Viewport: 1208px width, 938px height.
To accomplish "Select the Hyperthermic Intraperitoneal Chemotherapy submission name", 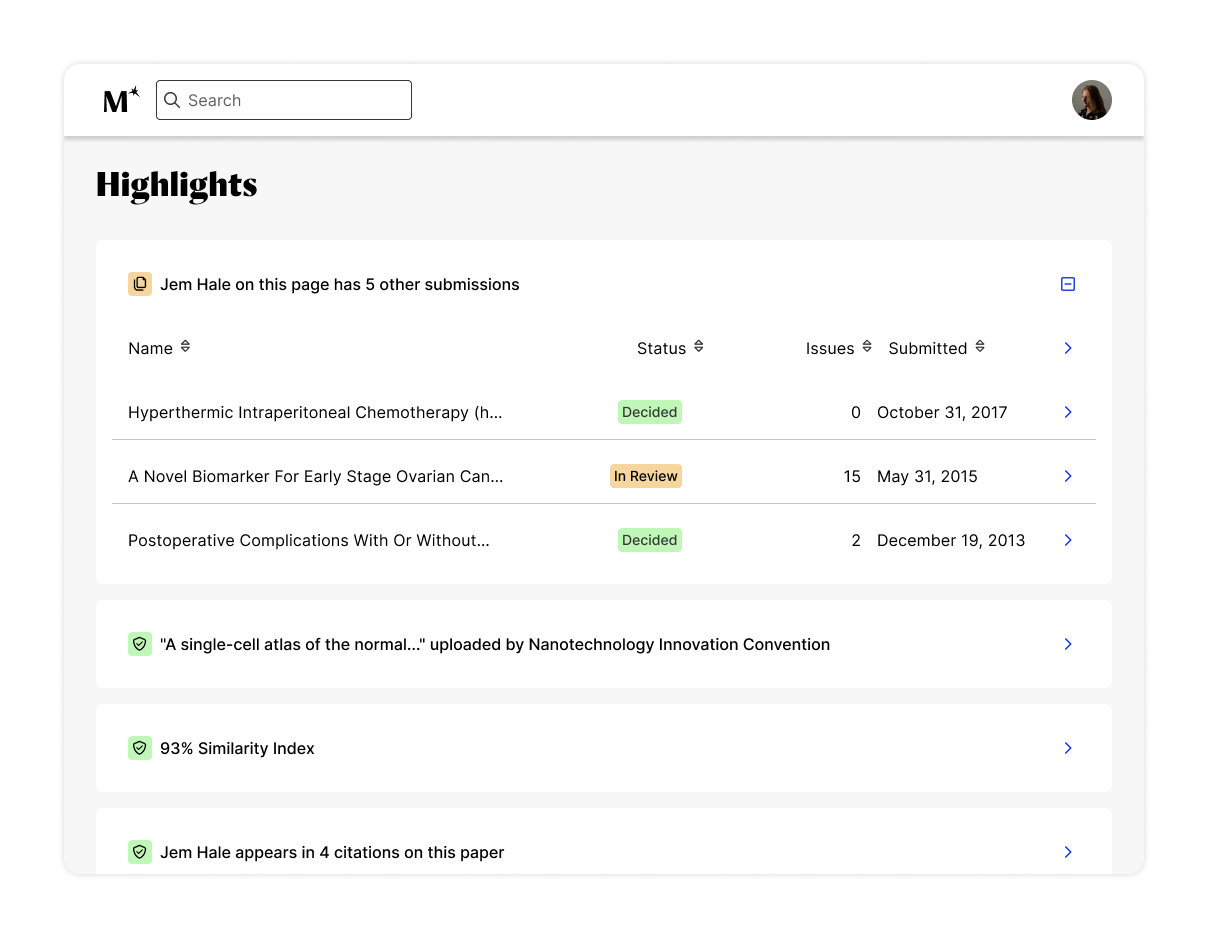I will pos(315,412).
